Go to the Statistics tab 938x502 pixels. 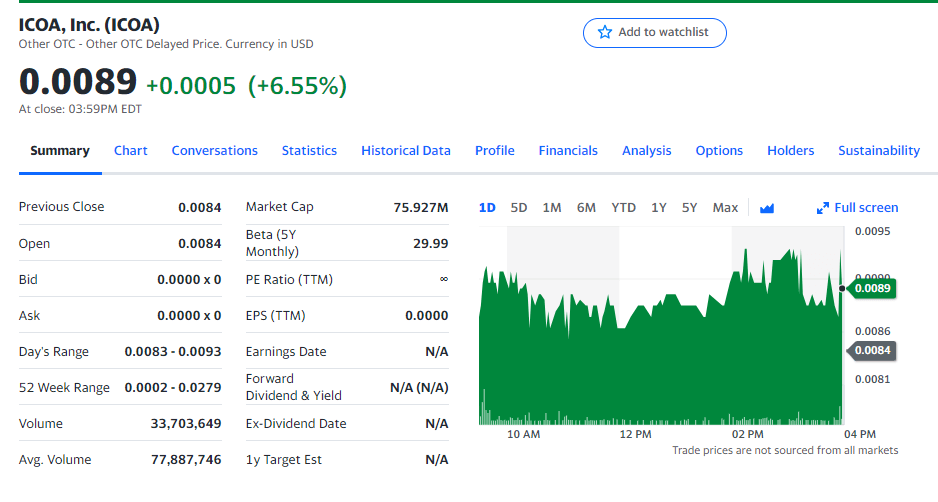click(x=309, y=151)
